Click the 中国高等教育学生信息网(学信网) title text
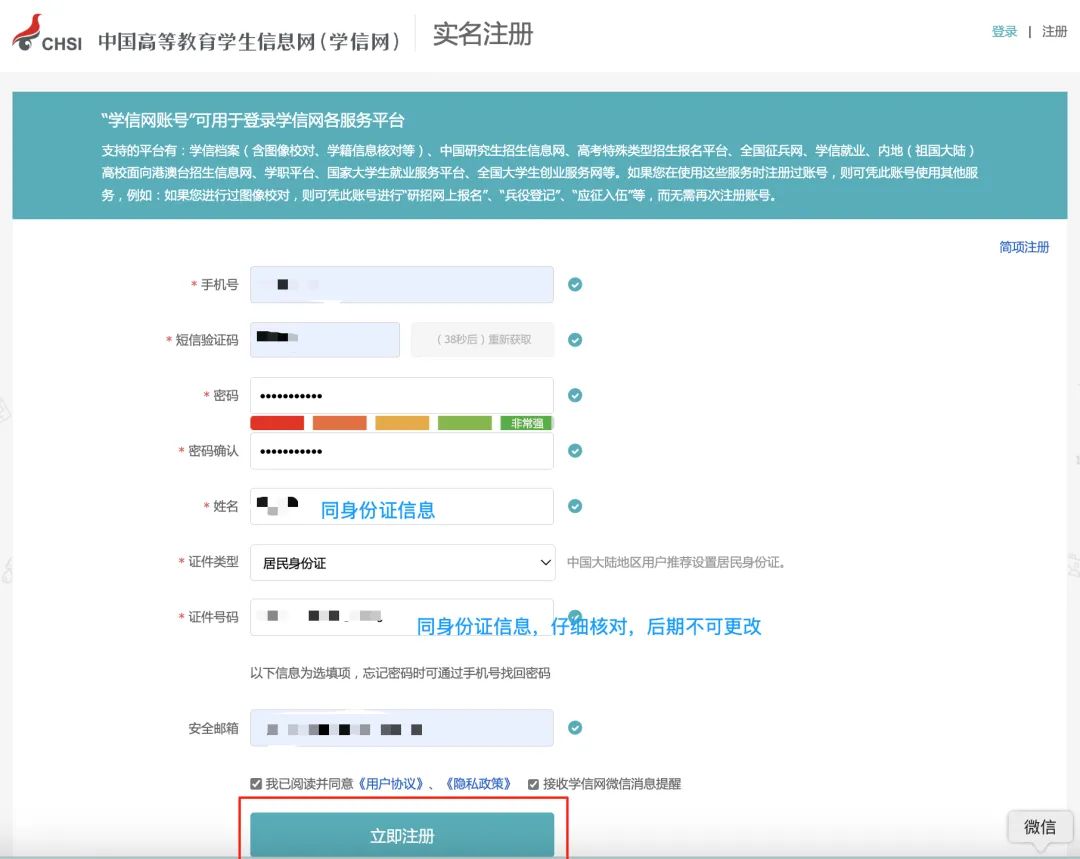This screenshot has width=1080, height=859. (x=249, y=41)
